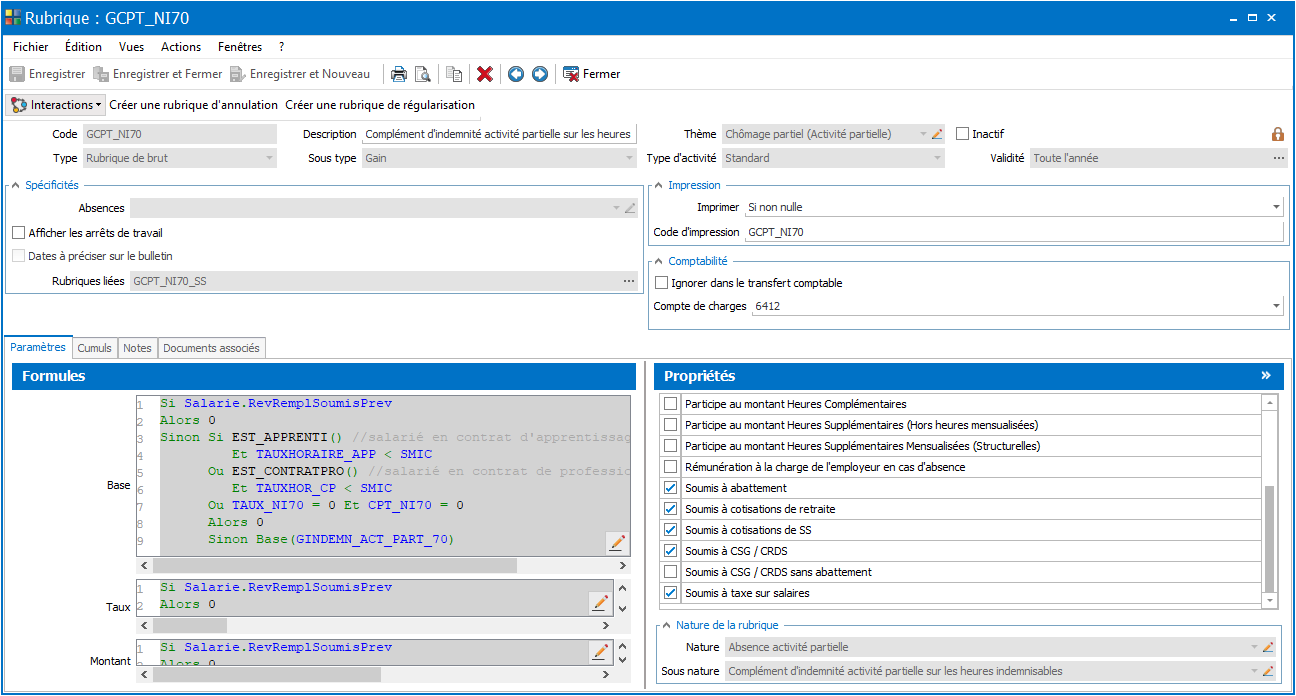This screenshot has height=696, width=1296.
Task: Check Ignorer dans le transfert comptable
Action: 661,283
